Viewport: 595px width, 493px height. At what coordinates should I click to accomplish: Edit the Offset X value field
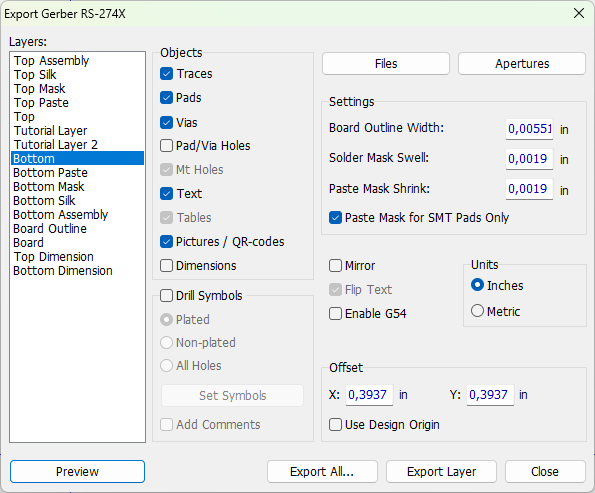pos(369,395)
